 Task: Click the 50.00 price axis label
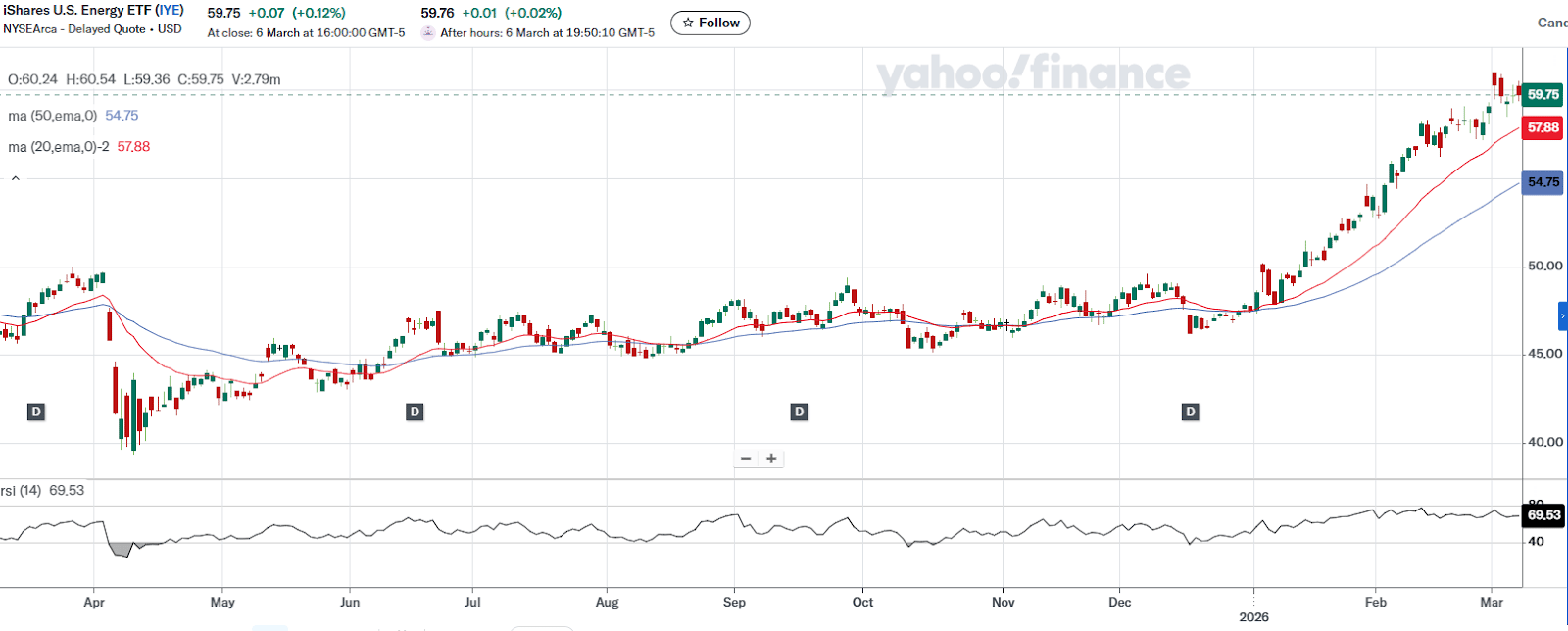click(1545, 266)
